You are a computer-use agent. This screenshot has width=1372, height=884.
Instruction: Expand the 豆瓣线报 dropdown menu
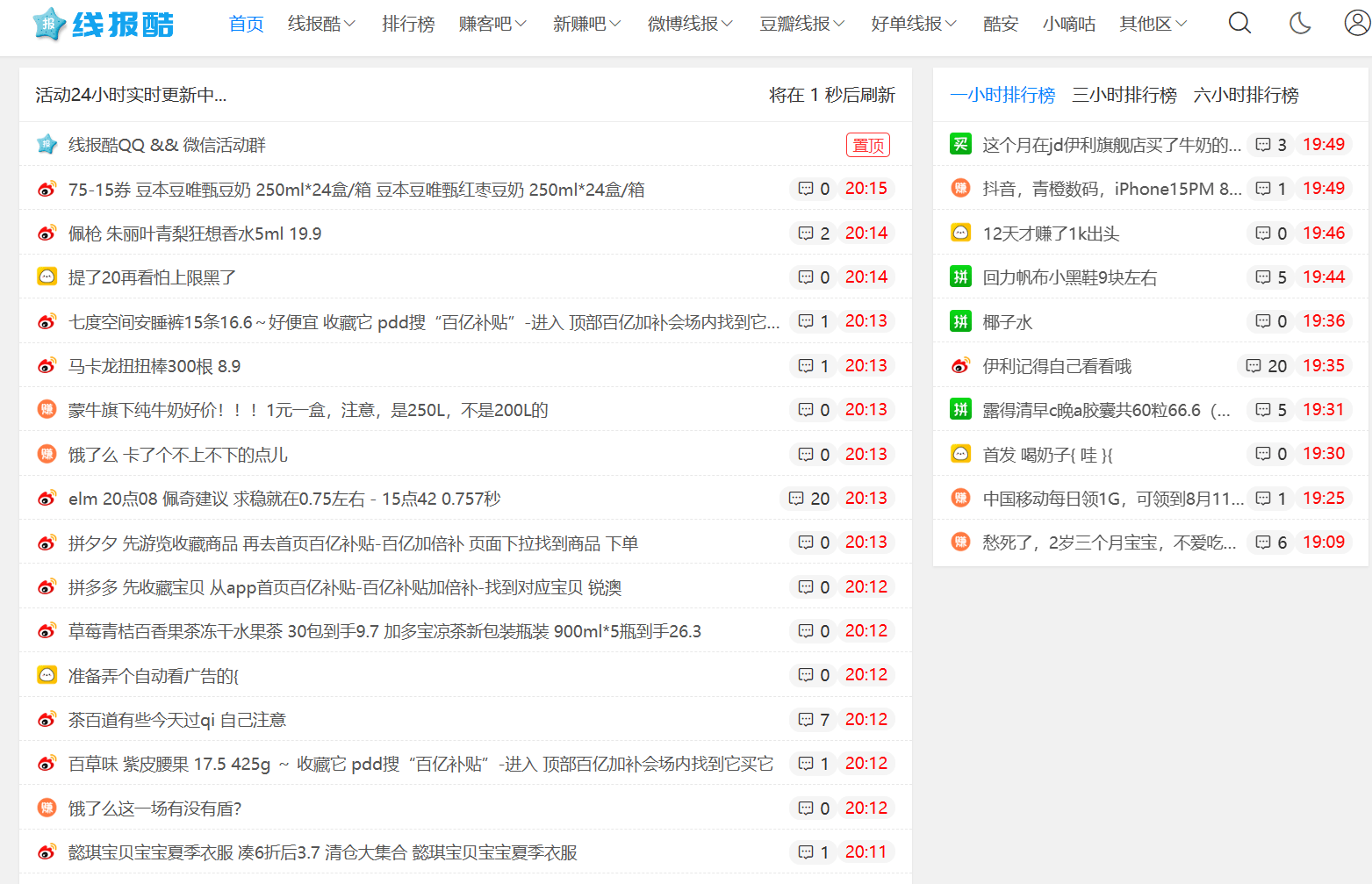[802, 24]
